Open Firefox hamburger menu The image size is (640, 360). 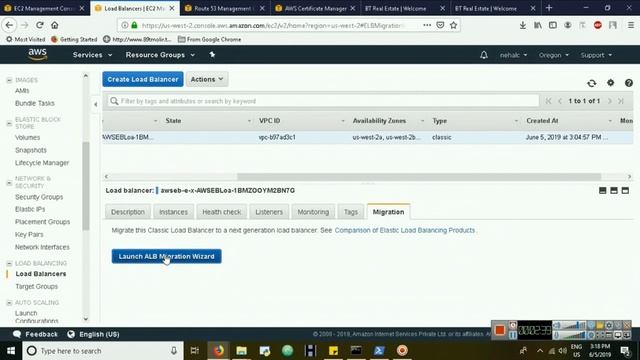click(631, 25)
